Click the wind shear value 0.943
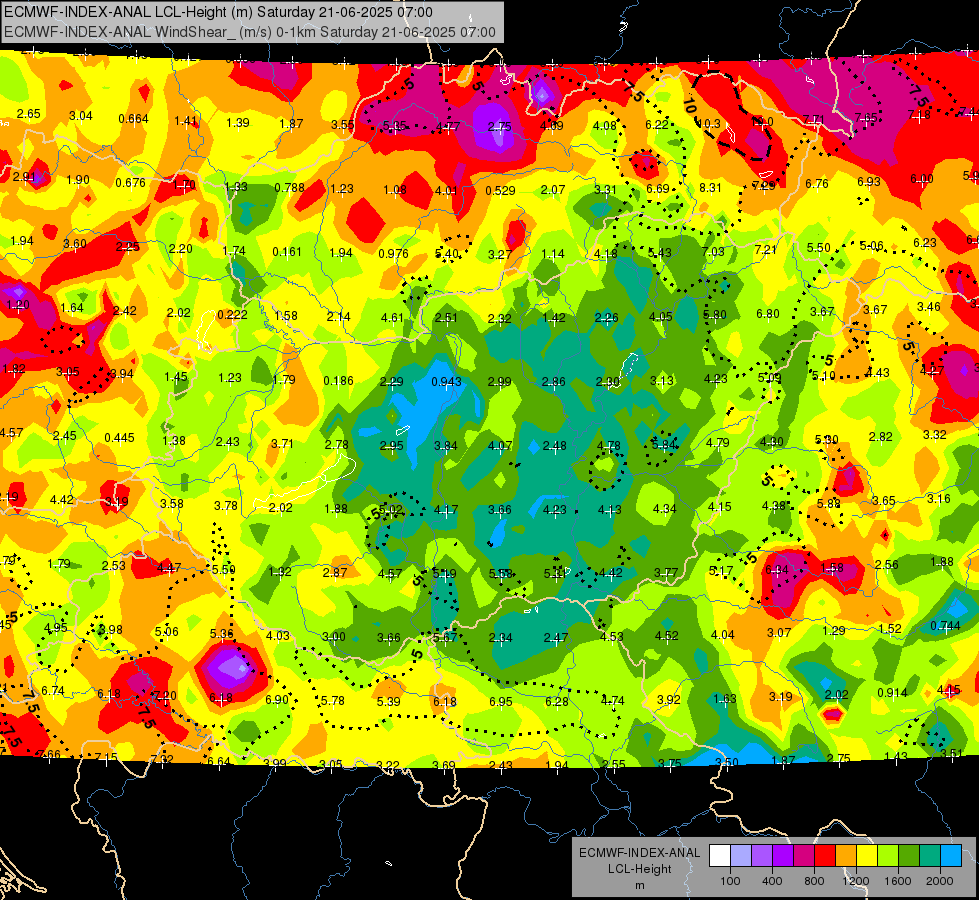 [446, 382]
